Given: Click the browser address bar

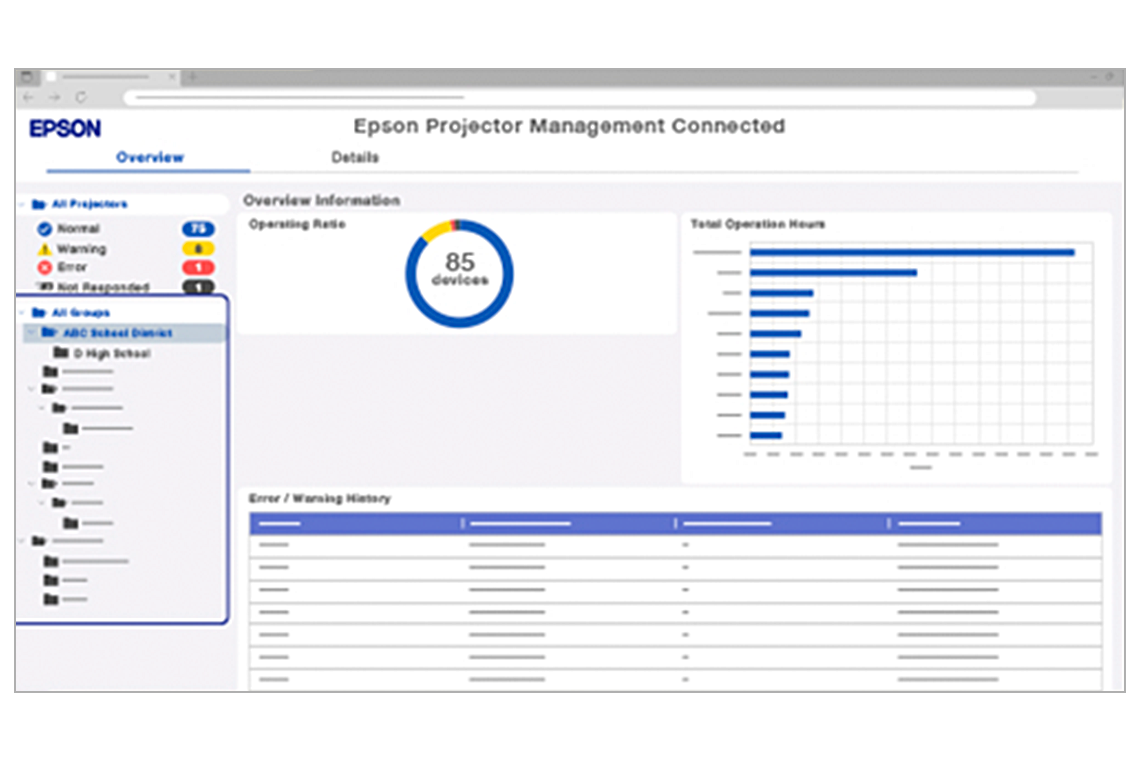Looking at the screenshot, I should click(579, 97).
